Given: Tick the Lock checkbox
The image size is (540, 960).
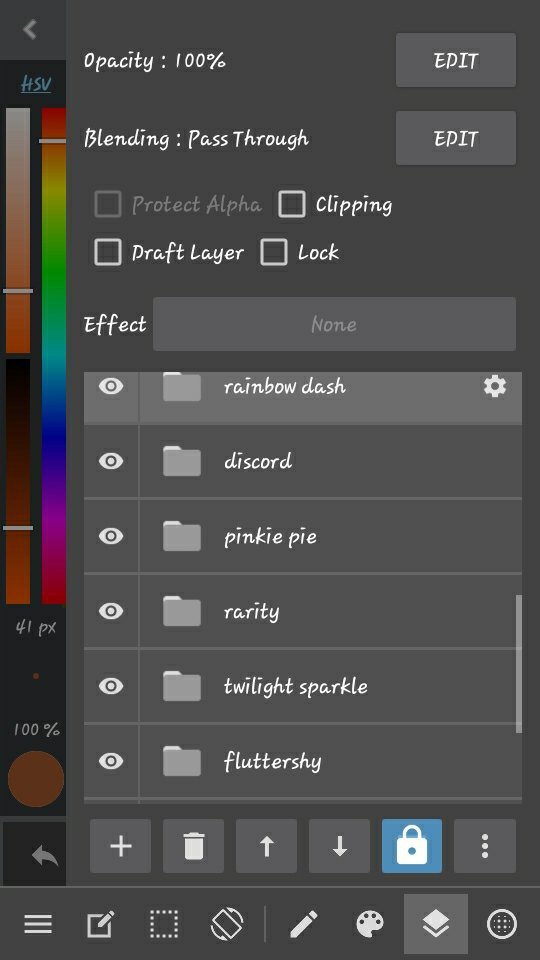Looking at the screenshot, I should 274,252.
